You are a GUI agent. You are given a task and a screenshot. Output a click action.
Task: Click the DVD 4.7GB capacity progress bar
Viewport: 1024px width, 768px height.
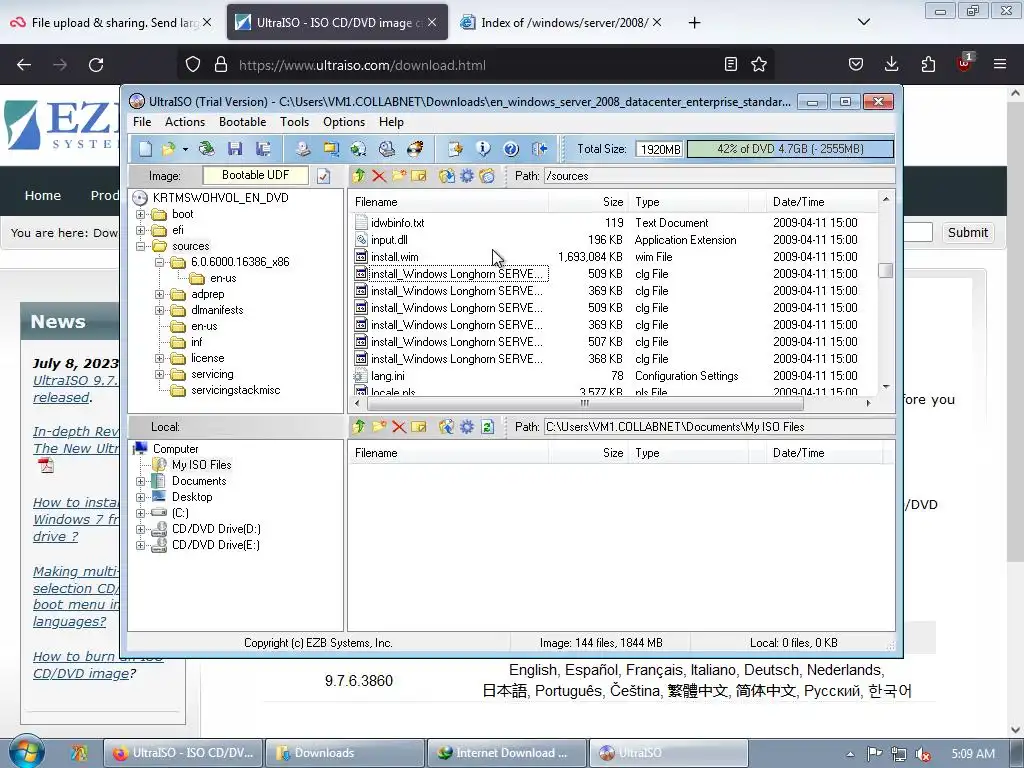[x=790, y=149]
